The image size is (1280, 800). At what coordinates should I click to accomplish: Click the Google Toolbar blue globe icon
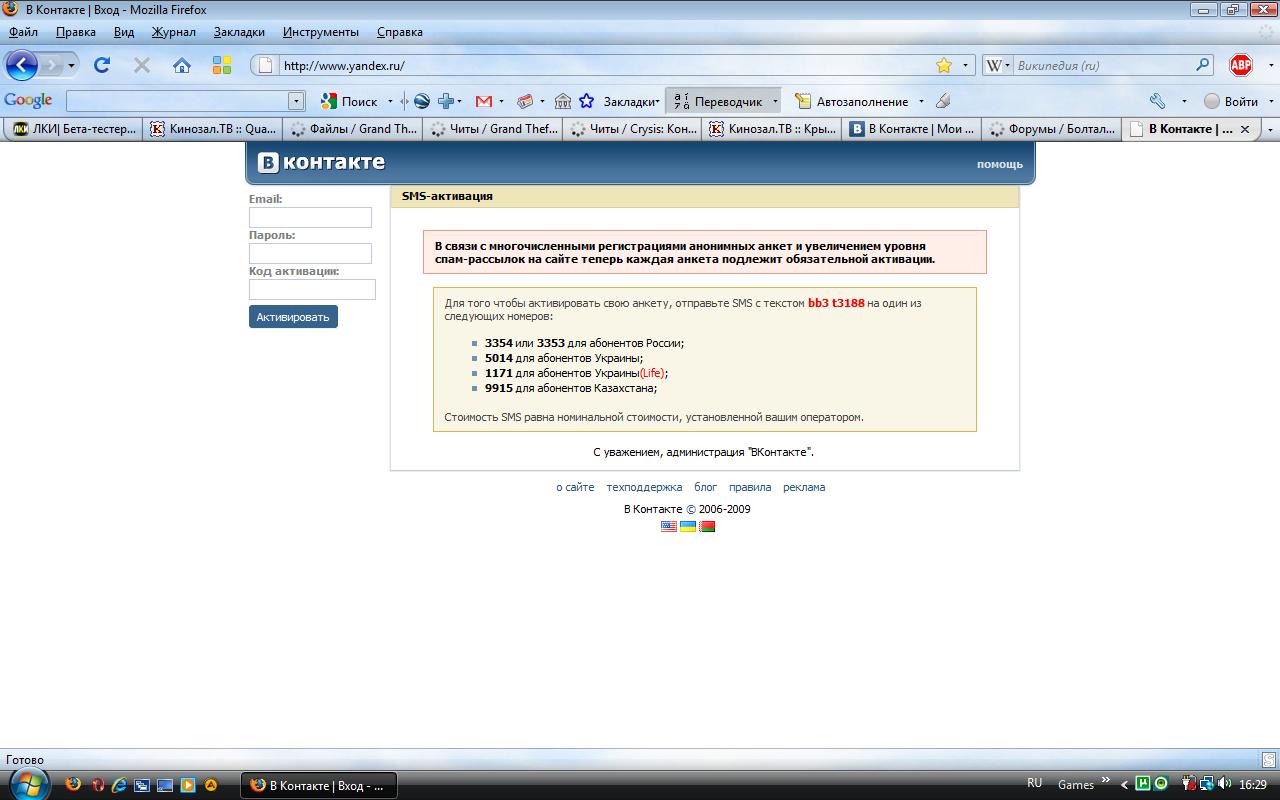[x=422, y=101]
